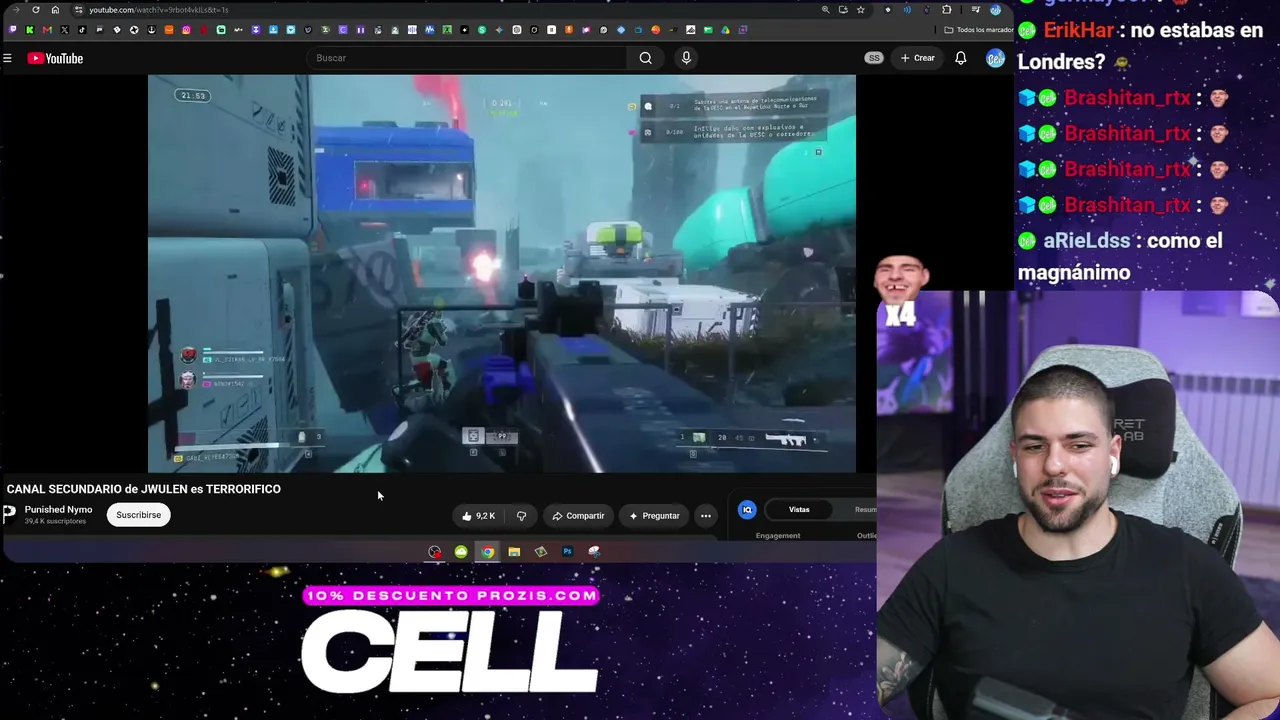Select the Vistas tab
This screenshot has width=1280, height=720.
pos(799,510)
